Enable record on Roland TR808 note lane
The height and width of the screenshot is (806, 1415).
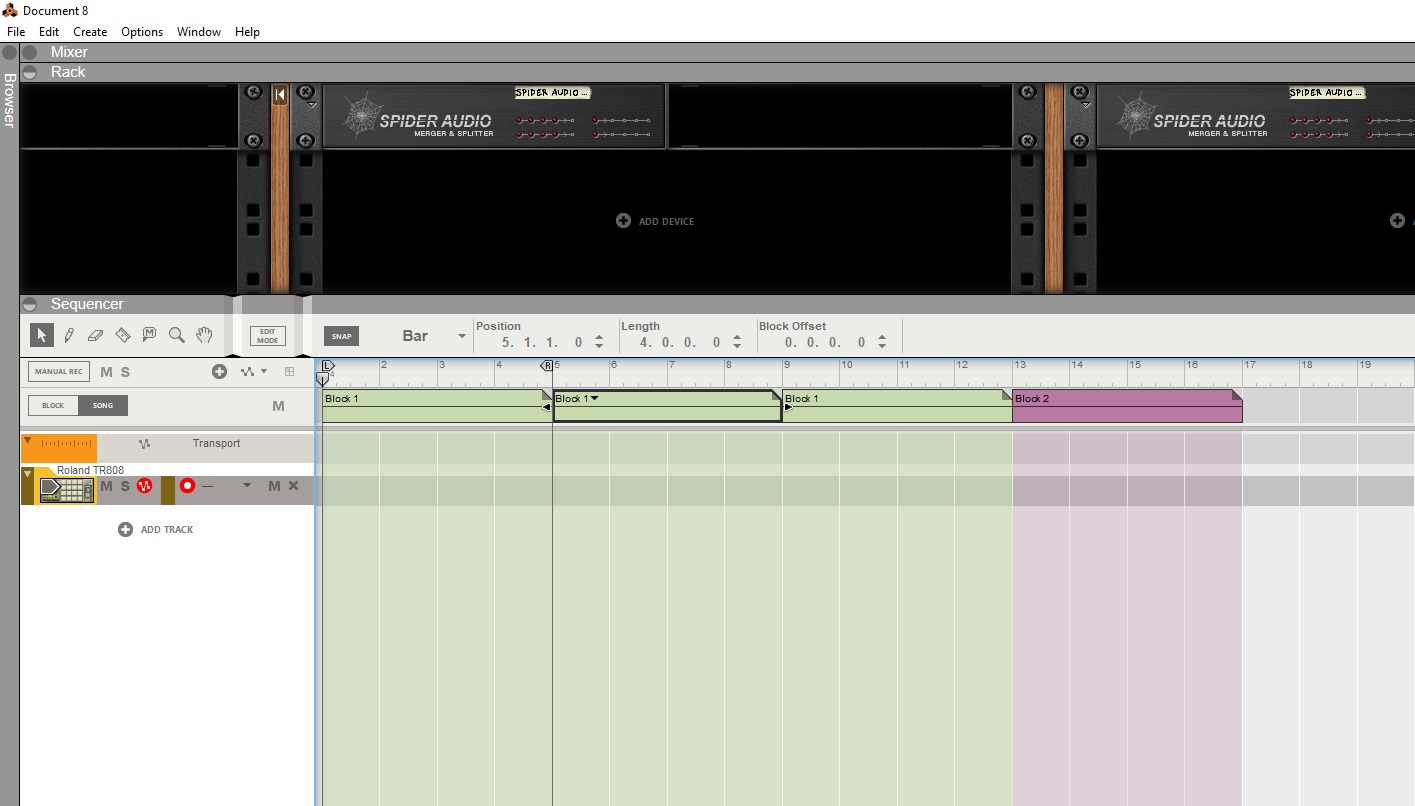pyautogui.click(x=187, y=486)
